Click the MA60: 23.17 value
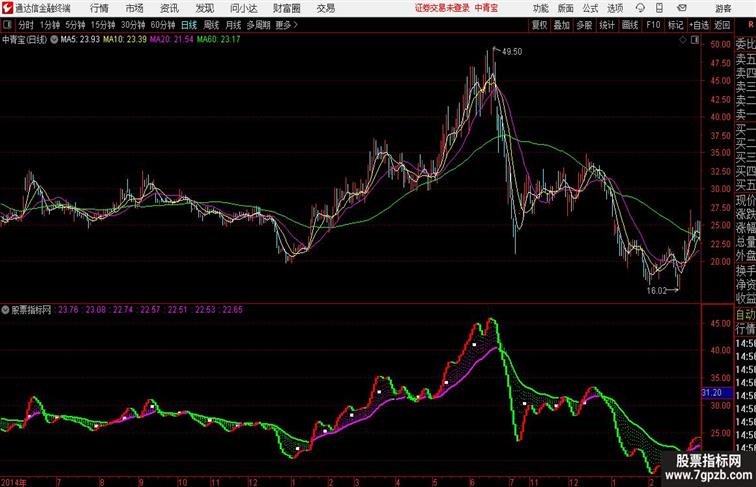 click(x=218, y=40)
